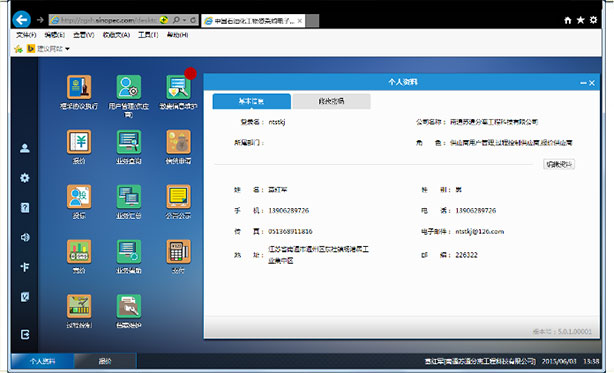Click the add-to-favorites bar star icon
The width and height of the screenshot is (614, 373).
(18, 49)
